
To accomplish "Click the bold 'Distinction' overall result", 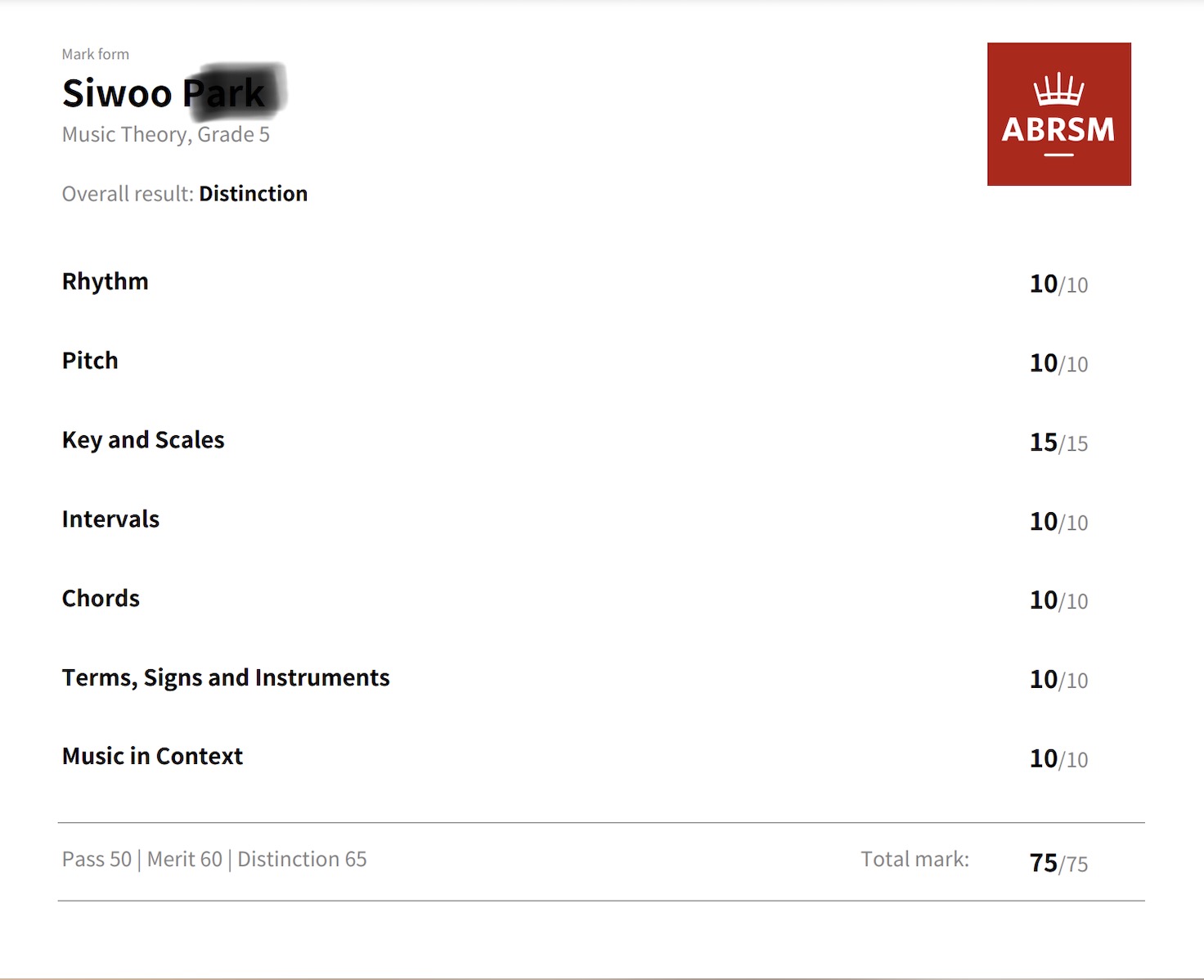I will click(254, 194).
